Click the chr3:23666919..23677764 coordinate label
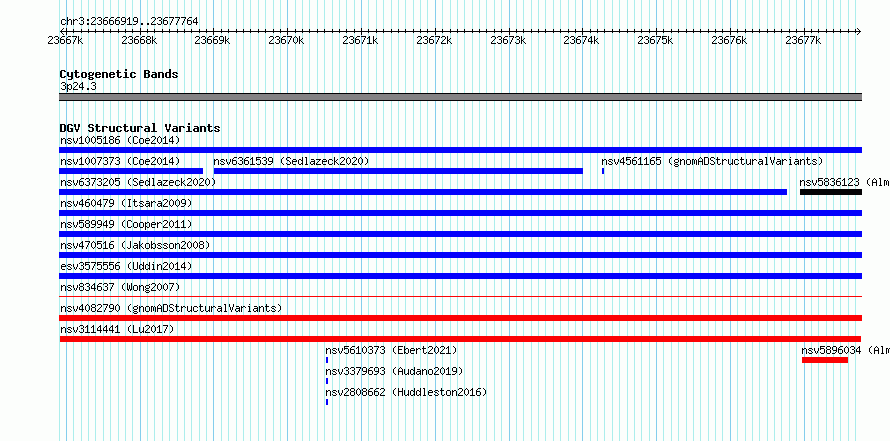Screen dimensions: 890x441 (x=129, y=22)
